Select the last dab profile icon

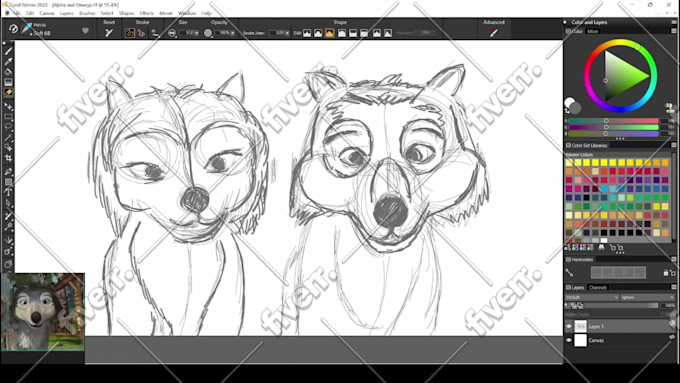[x=388, y=33]
